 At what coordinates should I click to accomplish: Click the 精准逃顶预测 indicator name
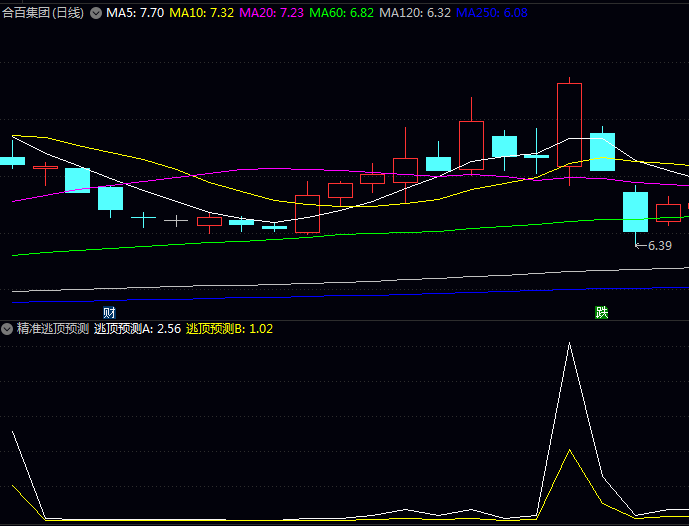(52, 328)
